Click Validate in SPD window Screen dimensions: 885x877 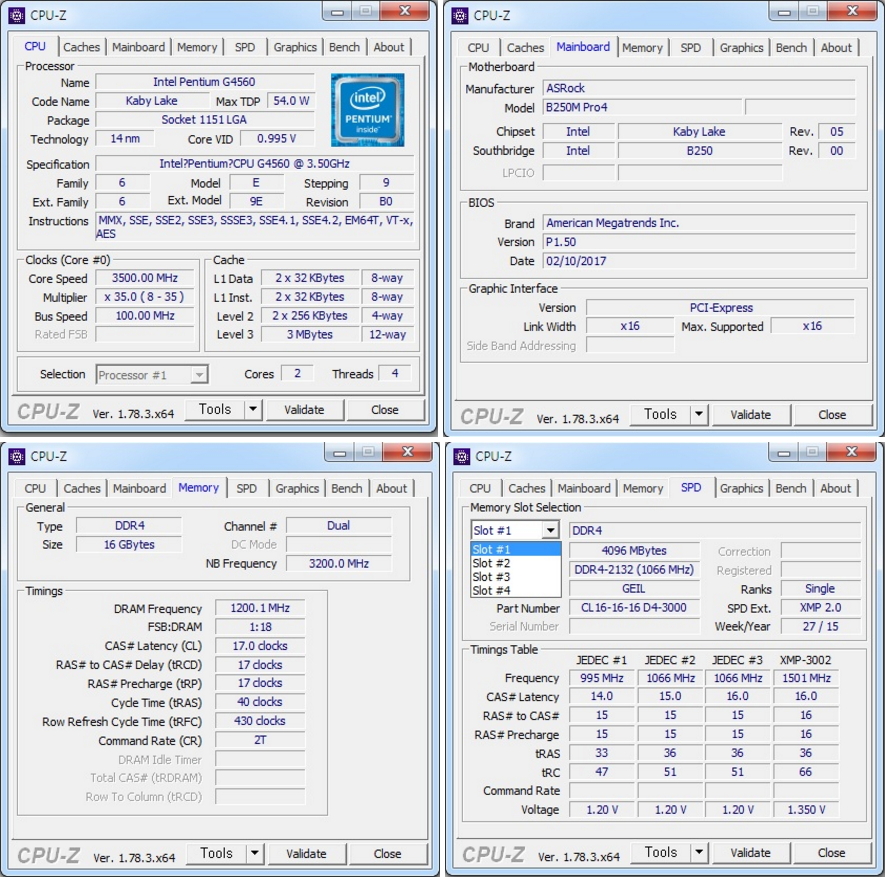click(x=751, y=853)
